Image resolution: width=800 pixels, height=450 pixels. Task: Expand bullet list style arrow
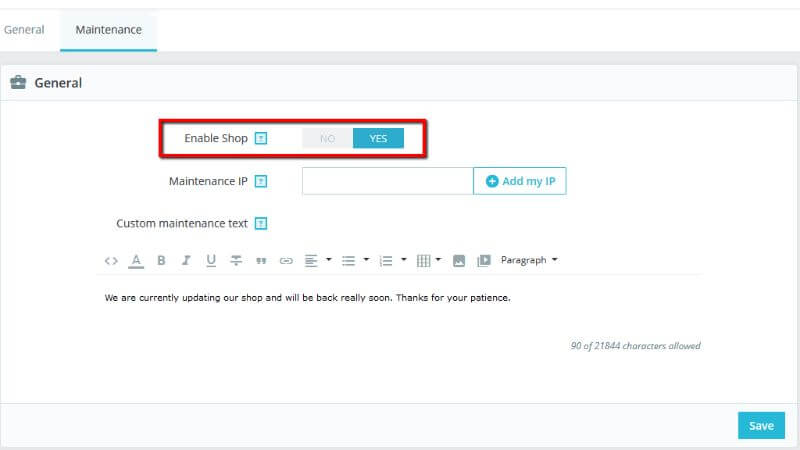click(x=366, y=260)
